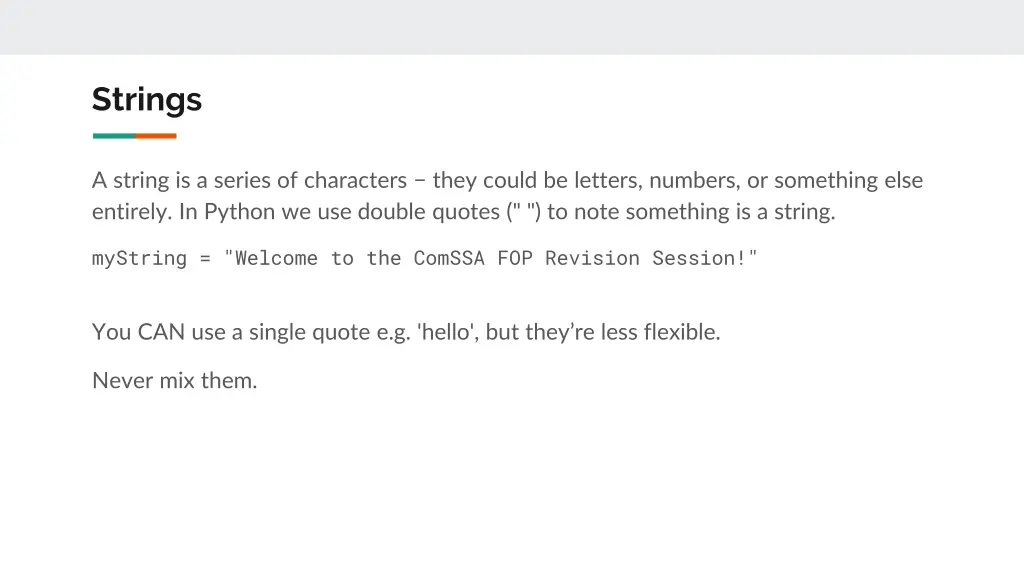Click the word "ComSSA" in the code line
This screenshot has width=1024, height=576.
pyautogui.click(x=449, y=258)
